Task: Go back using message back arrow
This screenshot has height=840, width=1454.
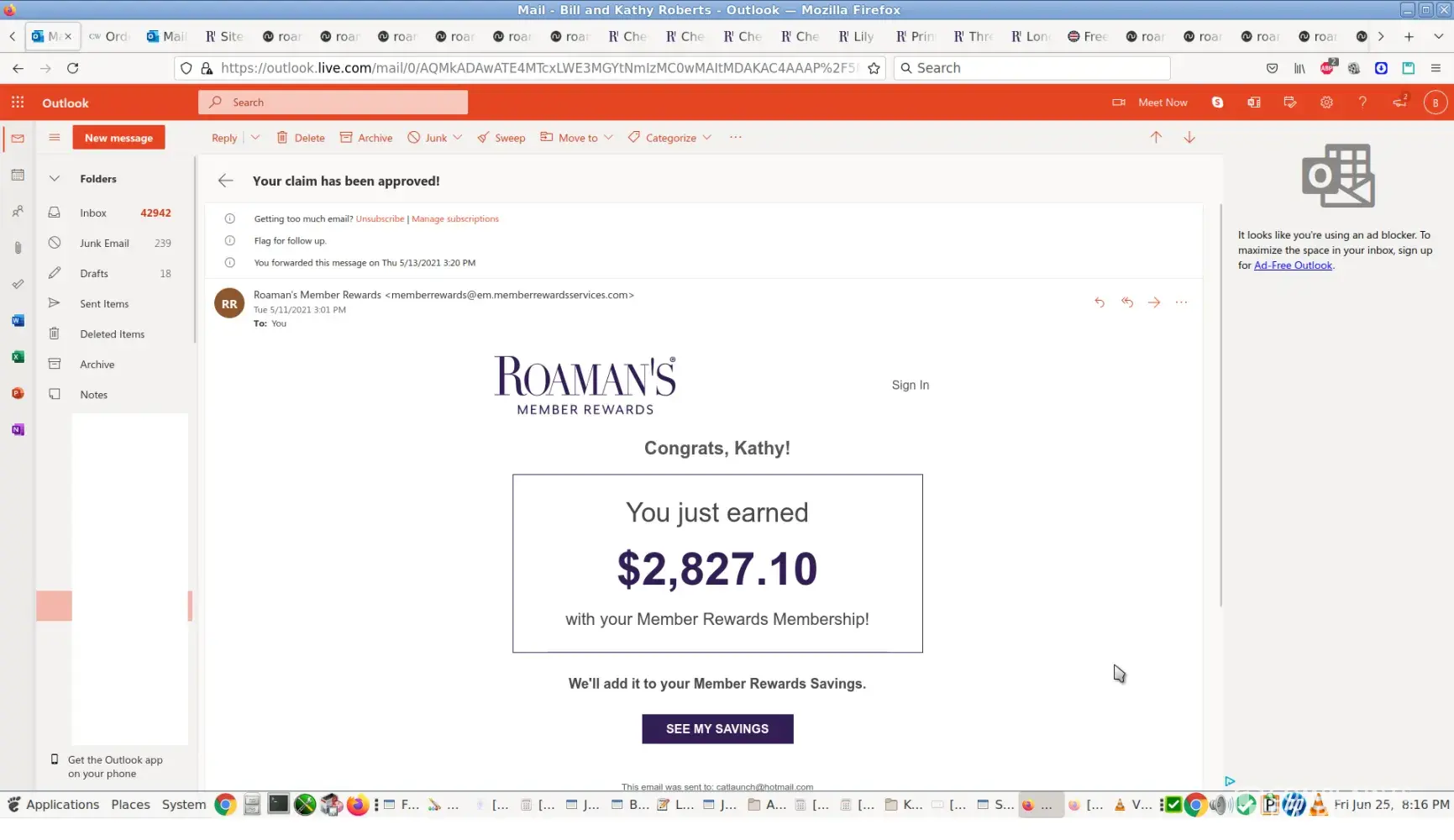Action: click(225, 181)
